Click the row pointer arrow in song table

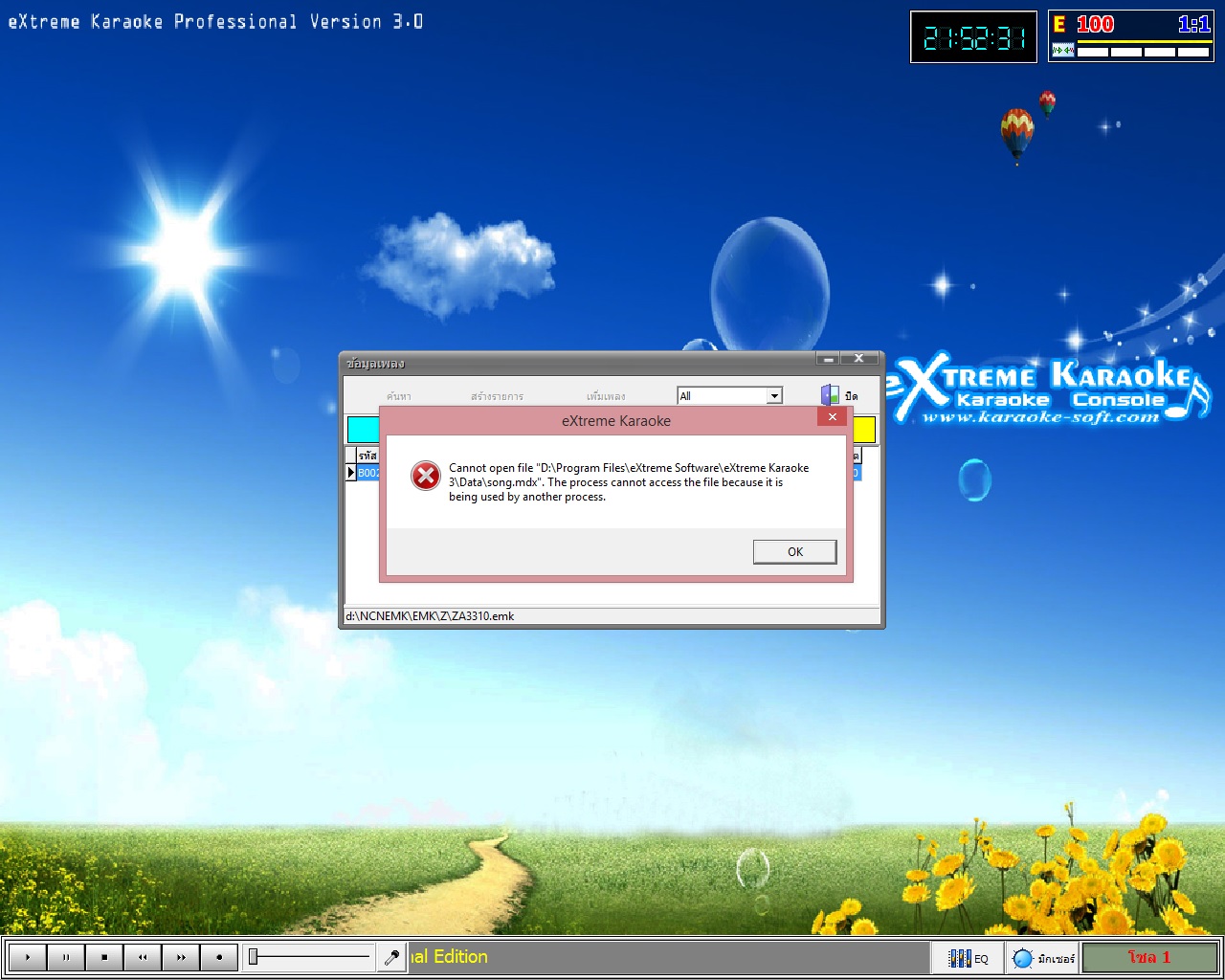pos(351,473)
